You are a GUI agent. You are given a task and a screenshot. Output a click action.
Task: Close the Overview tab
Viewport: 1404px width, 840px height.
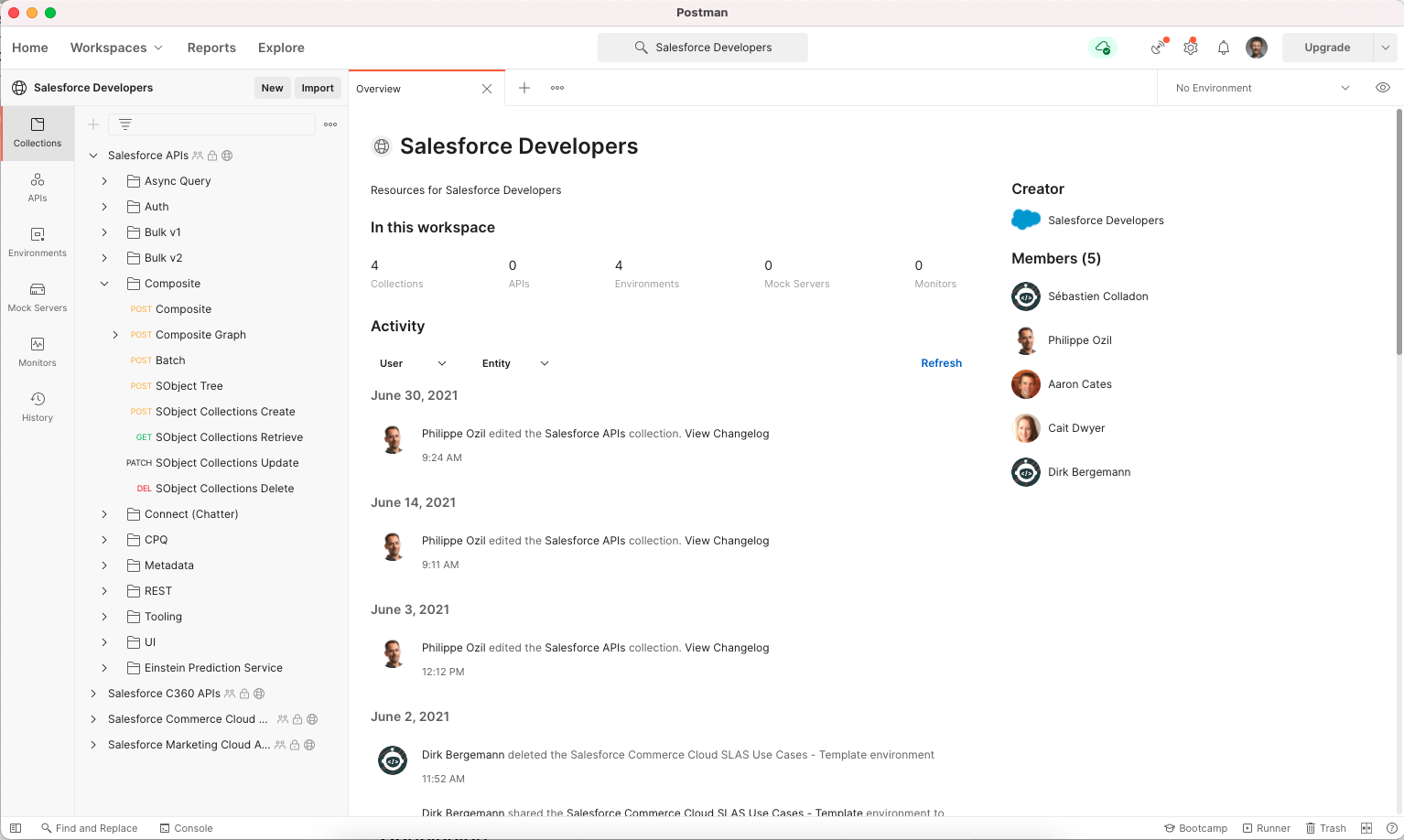pyautogui.click(x=487, y=89)
